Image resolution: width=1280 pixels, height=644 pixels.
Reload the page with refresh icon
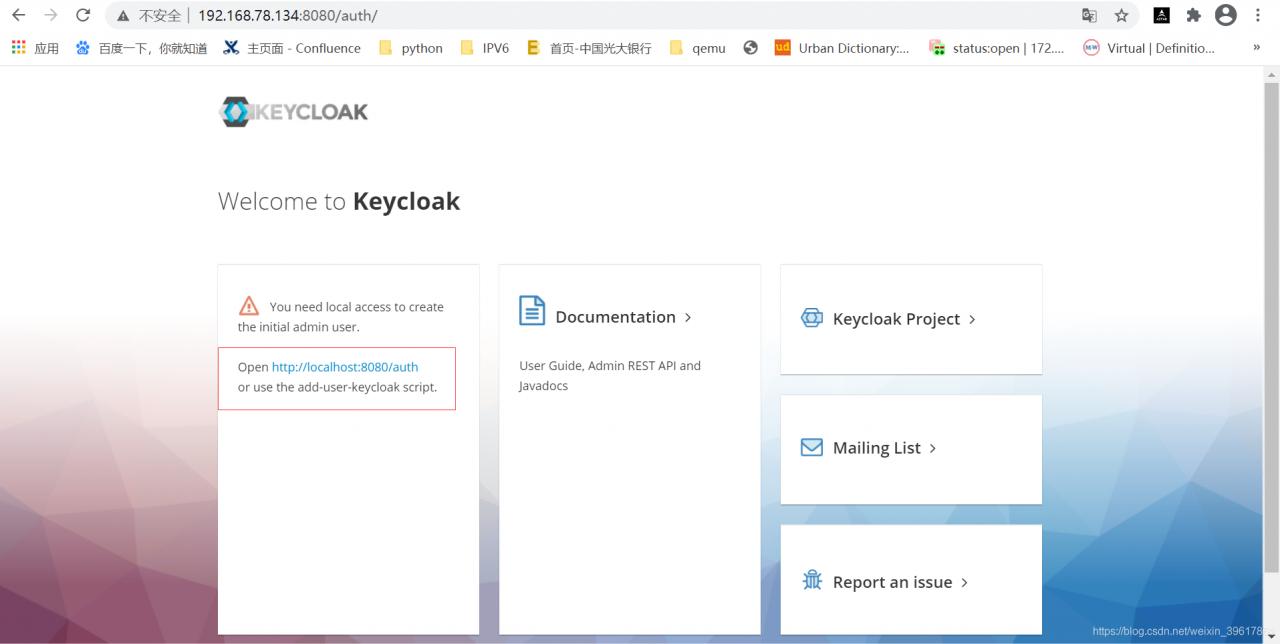[83, 15]
